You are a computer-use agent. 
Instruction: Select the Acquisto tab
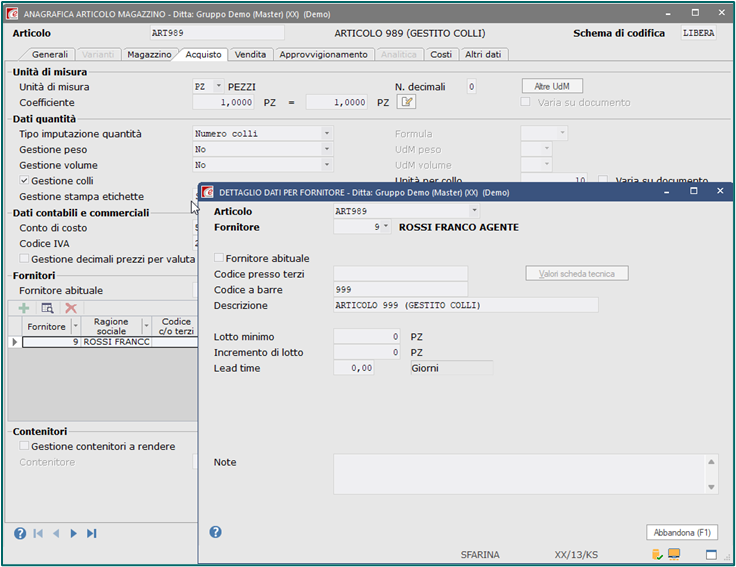coord(203,54)
